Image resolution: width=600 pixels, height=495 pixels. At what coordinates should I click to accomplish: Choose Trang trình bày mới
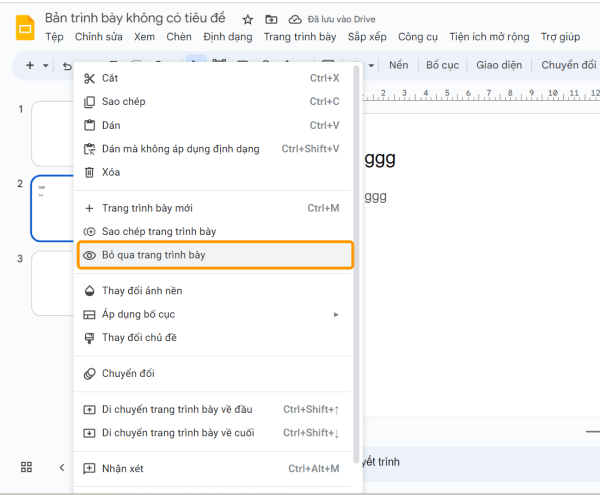point(212,208)
